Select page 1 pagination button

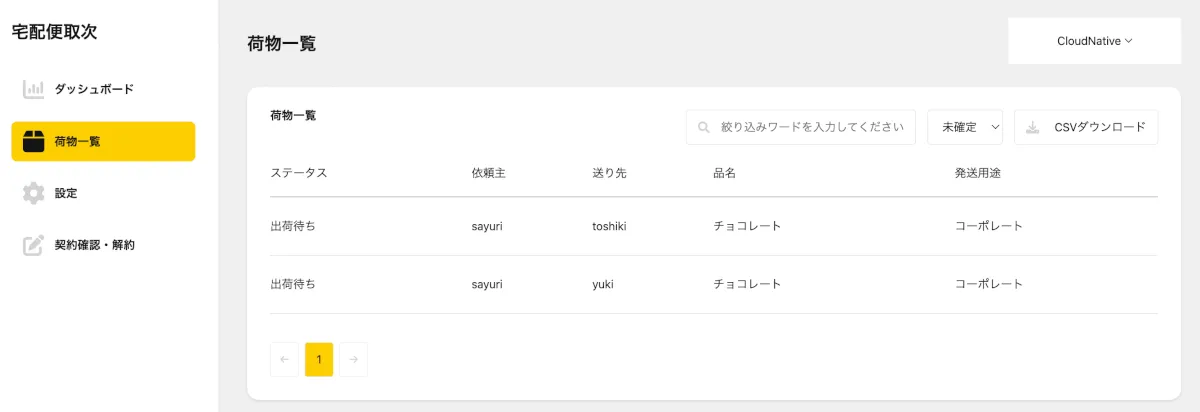pyautogui.click(x=319, y=360)
